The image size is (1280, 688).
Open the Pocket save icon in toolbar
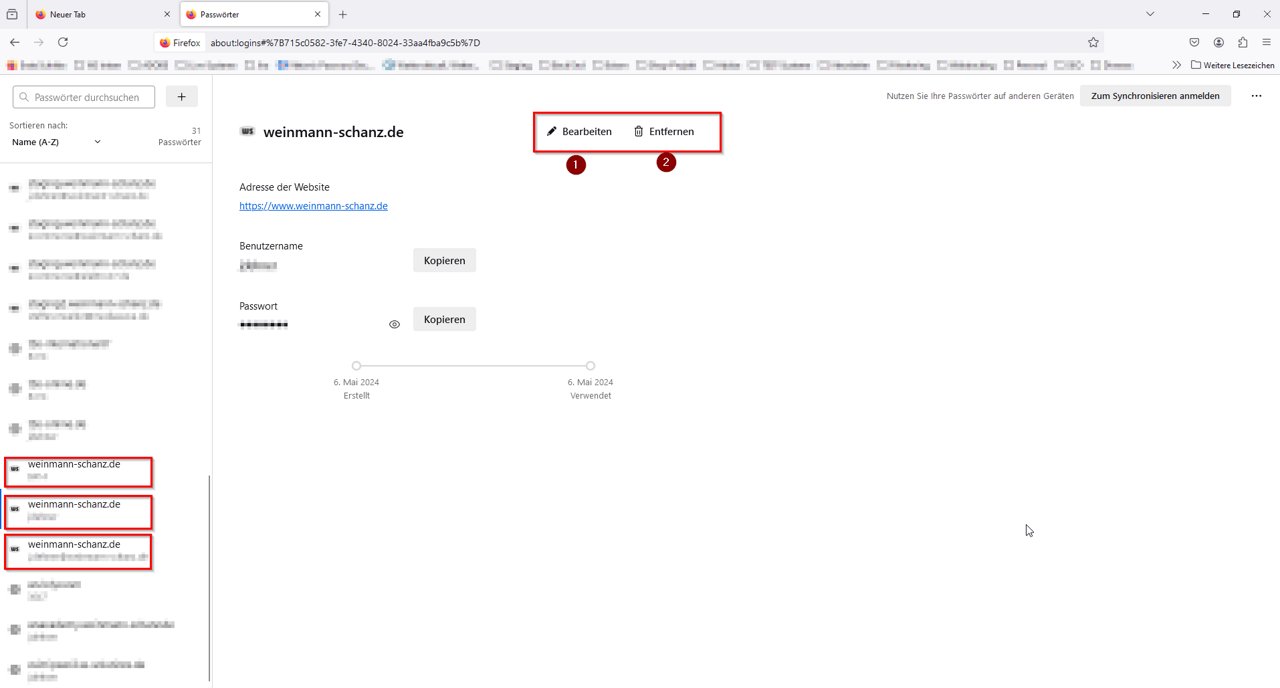coord(1194,43)
